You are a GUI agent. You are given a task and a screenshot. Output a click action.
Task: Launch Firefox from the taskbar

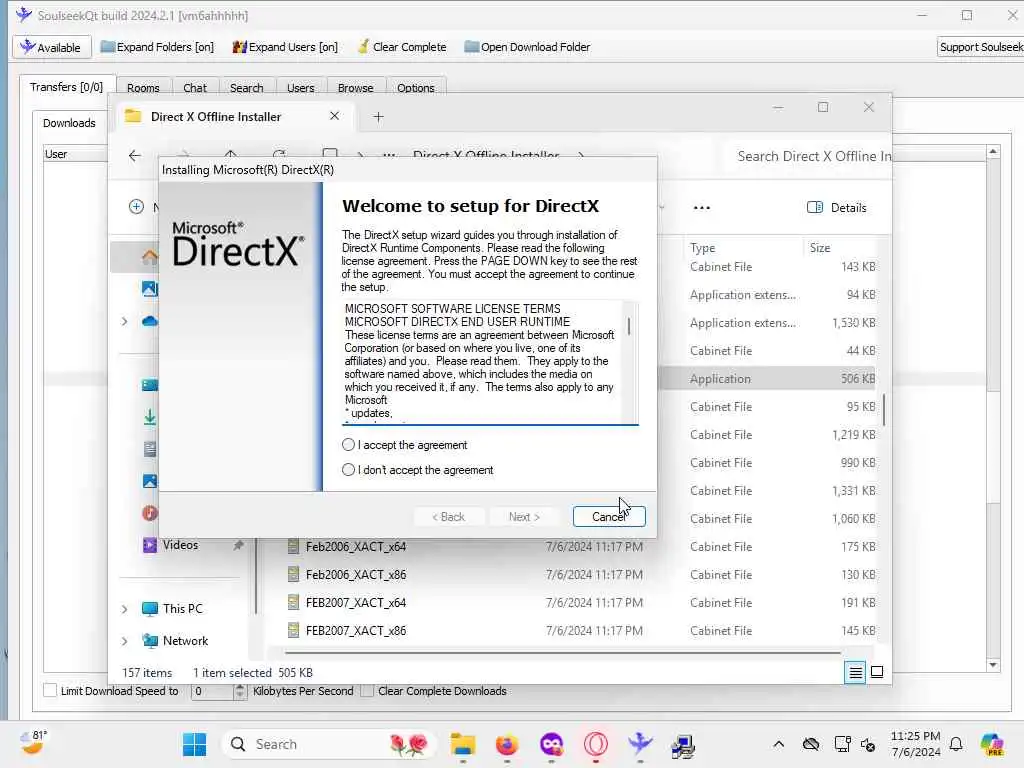(x=507, y=744)
